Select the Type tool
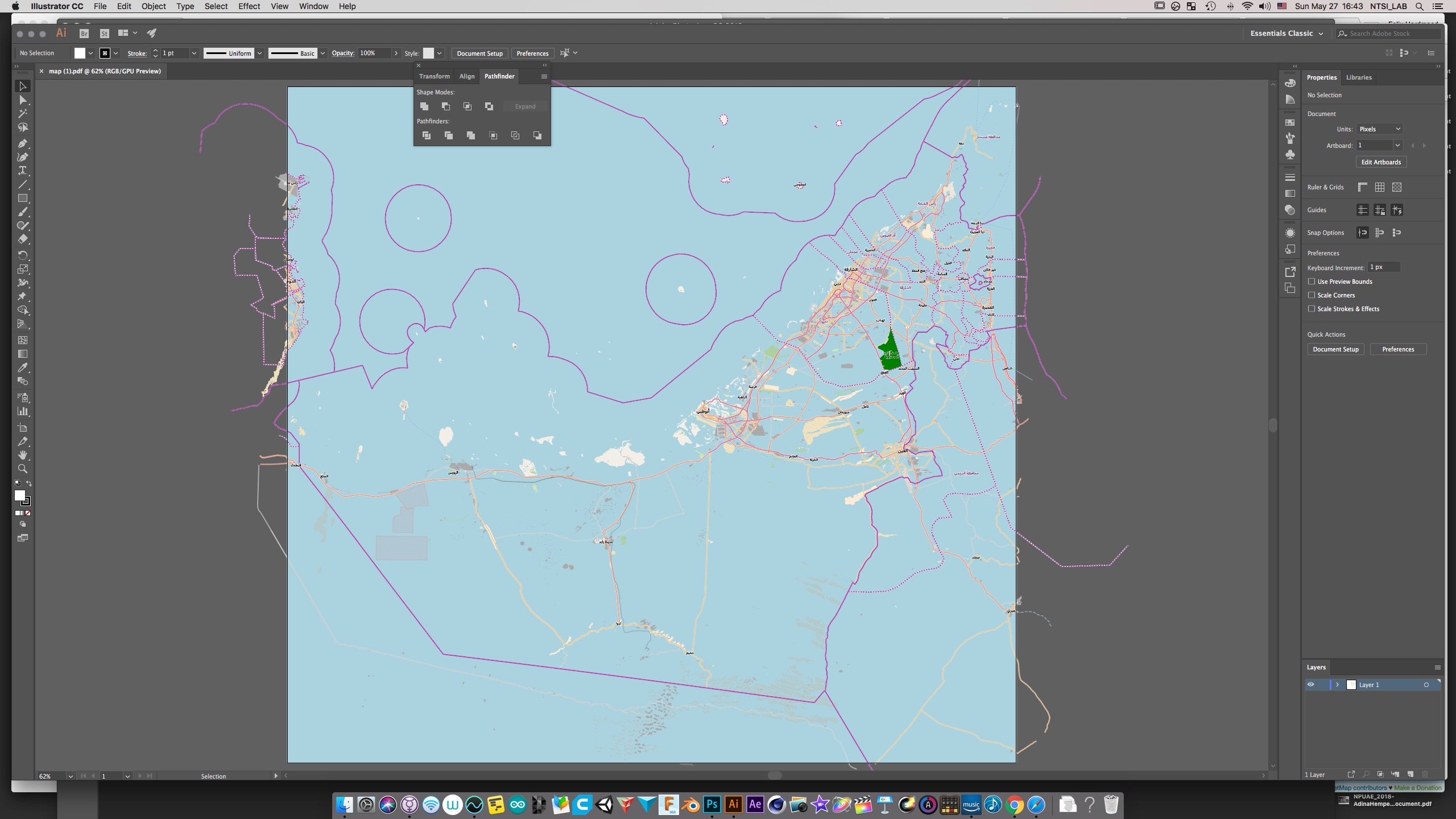The image size is (1456, 819). pyautogui.click(x=22, y=171)
